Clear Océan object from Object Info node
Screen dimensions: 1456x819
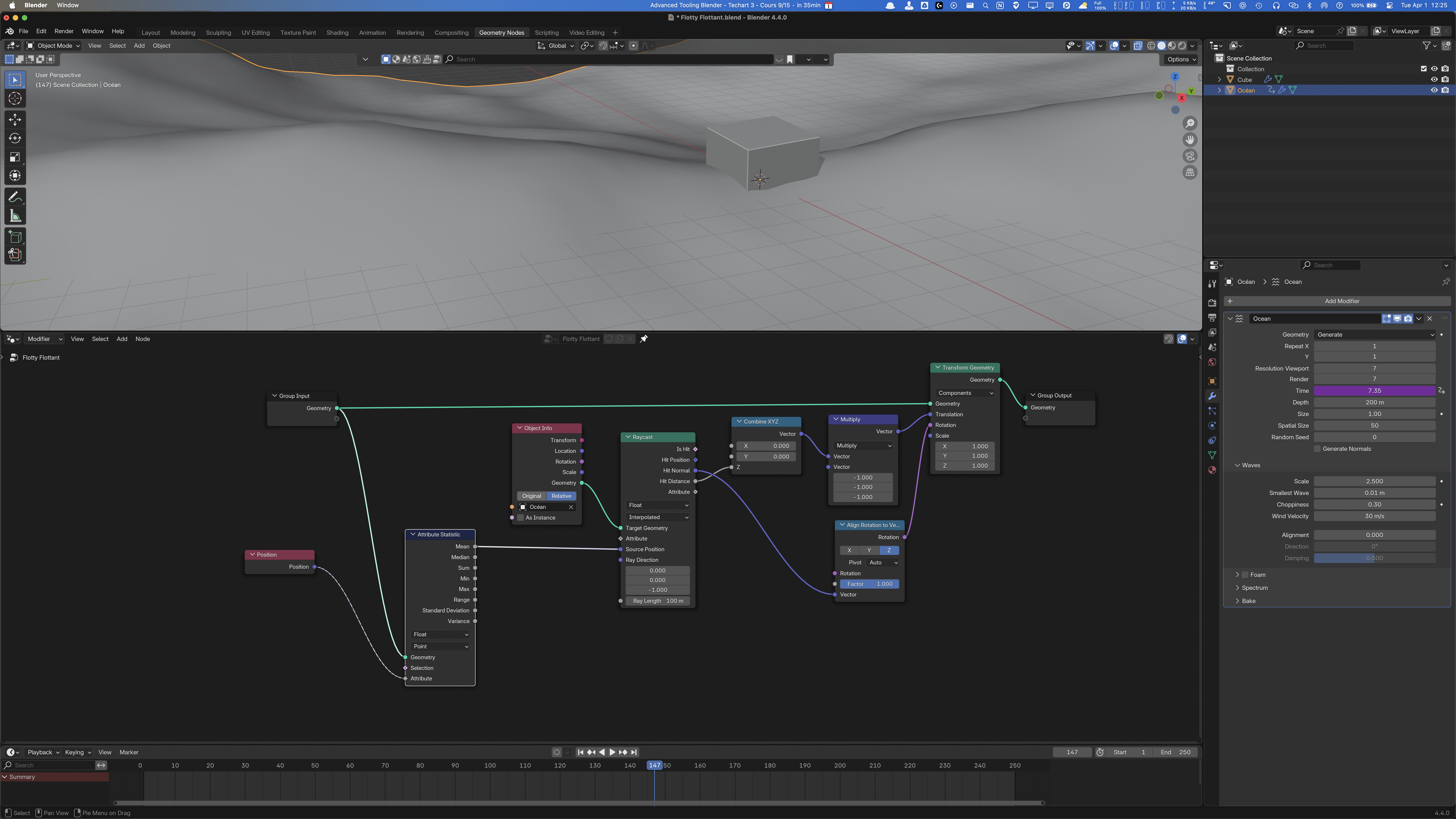(x=571, y=507)
